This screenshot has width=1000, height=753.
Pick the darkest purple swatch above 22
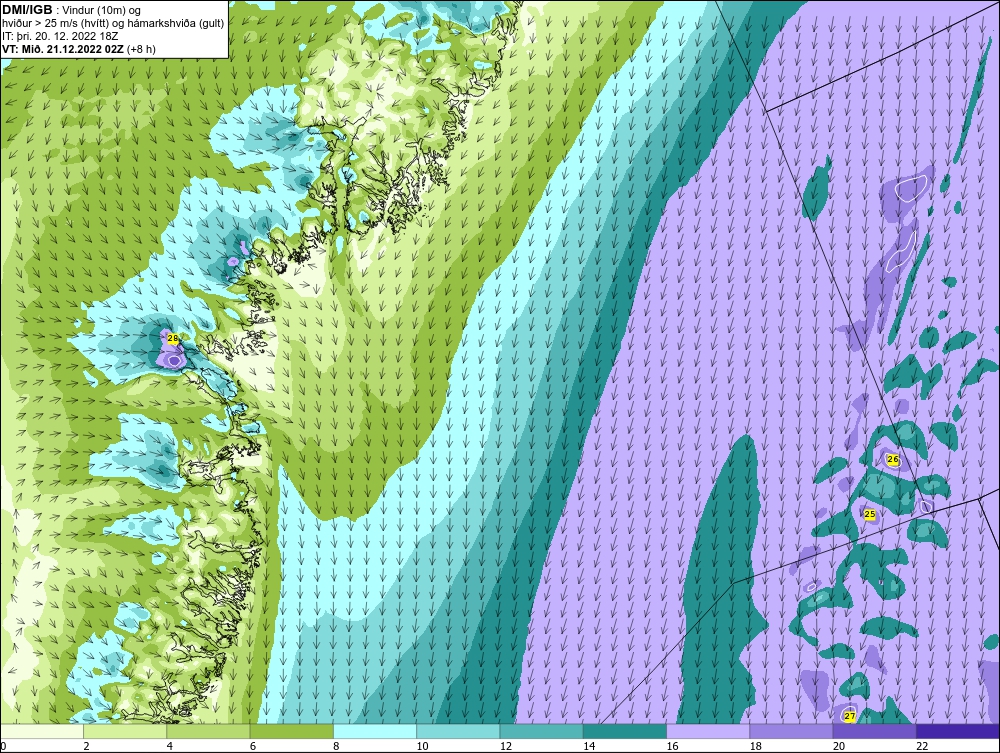point(958,731)
